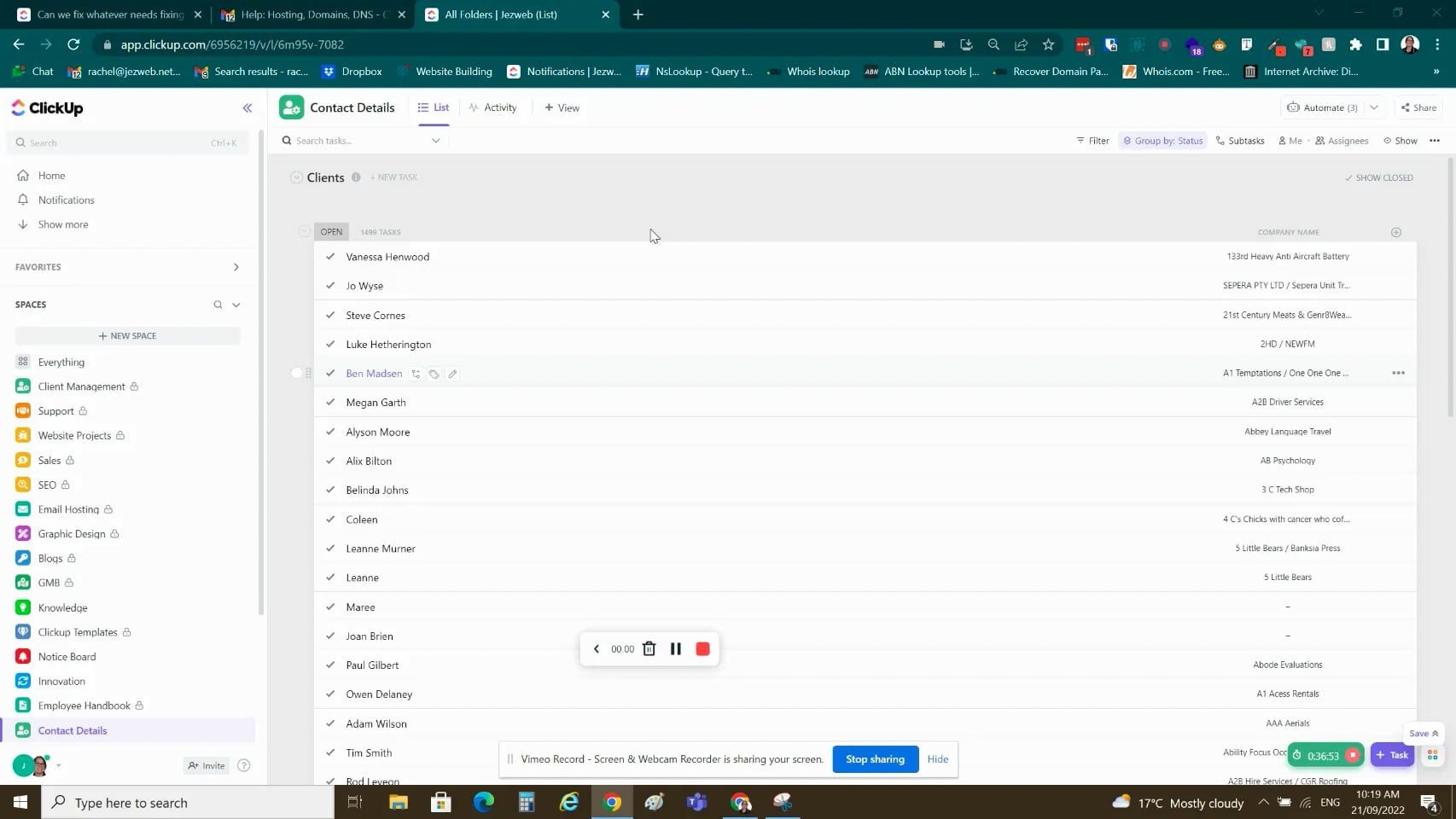Hide the Vimeo sharing bar
The image size is (1456, 819).
coord(937,759)
